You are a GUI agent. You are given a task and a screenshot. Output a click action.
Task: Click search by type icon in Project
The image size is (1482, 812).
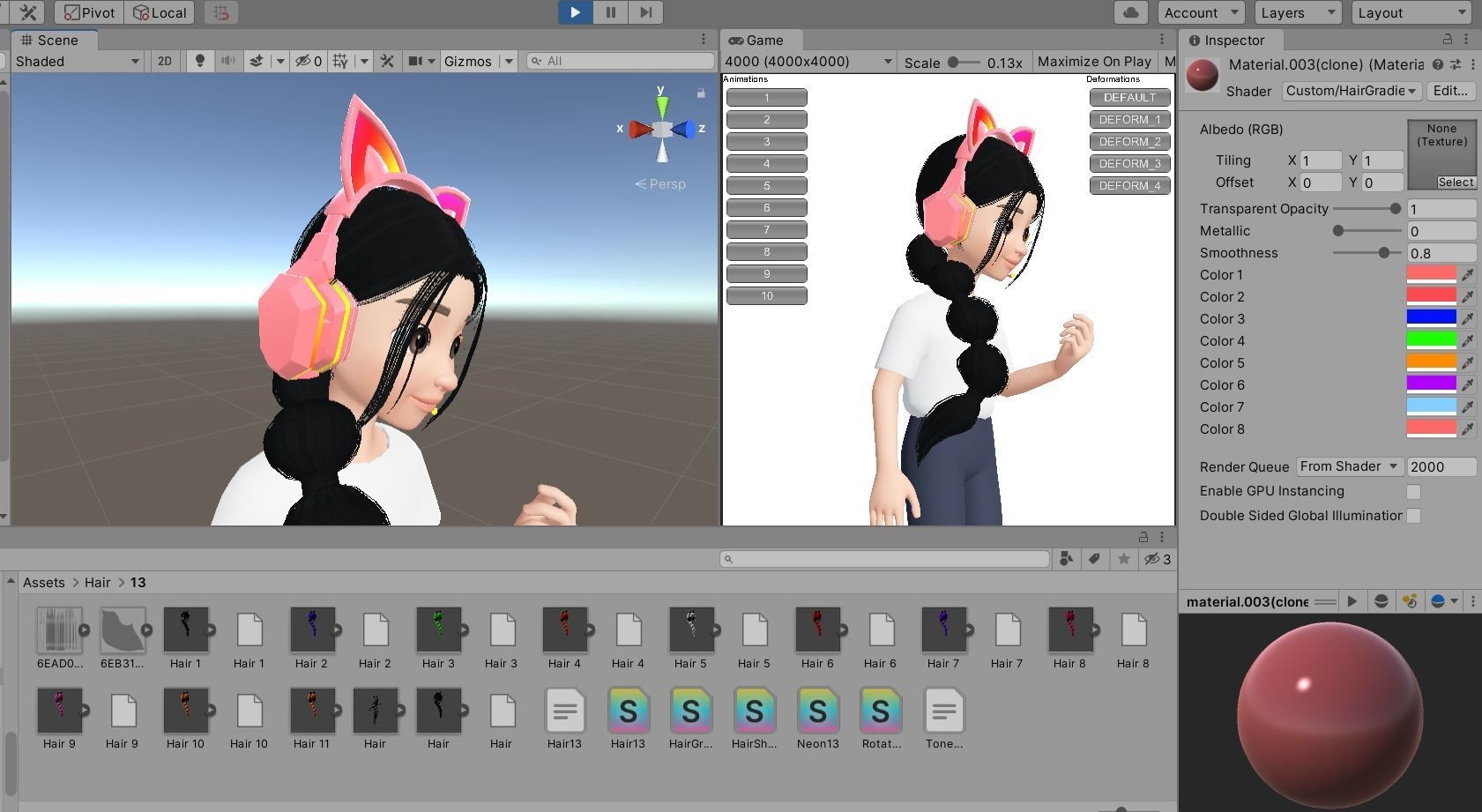1066,559
